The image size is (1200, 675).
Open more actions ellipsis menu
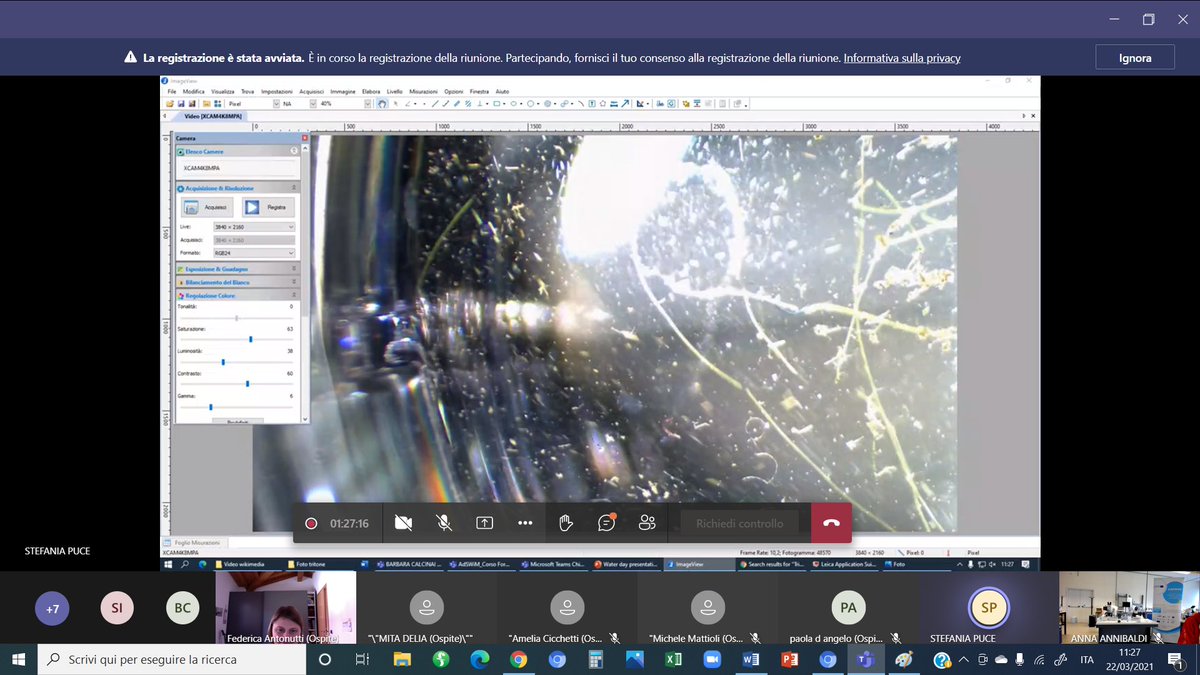pyautogui.click(x=525, y=523)
